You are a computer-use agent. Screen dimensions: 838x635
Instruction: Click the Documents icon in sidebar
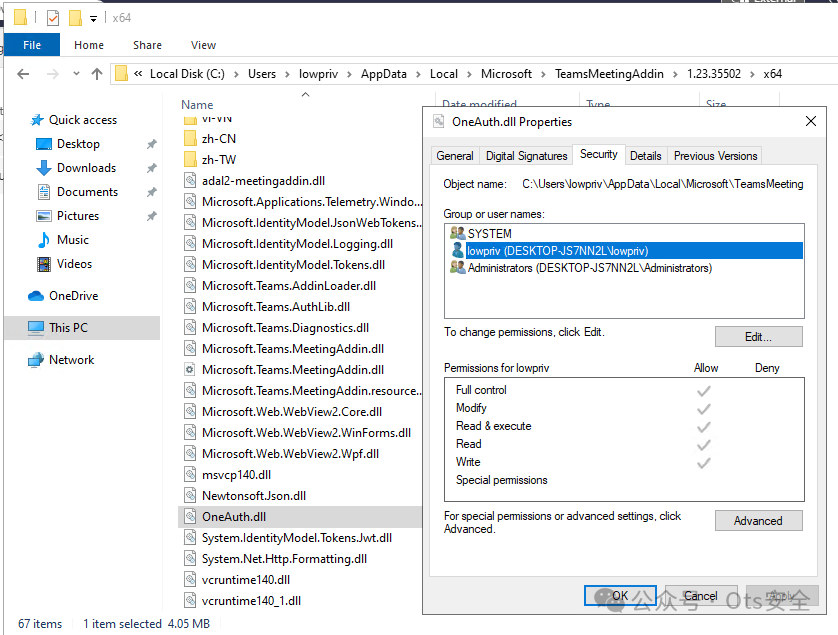coord(44,192)
